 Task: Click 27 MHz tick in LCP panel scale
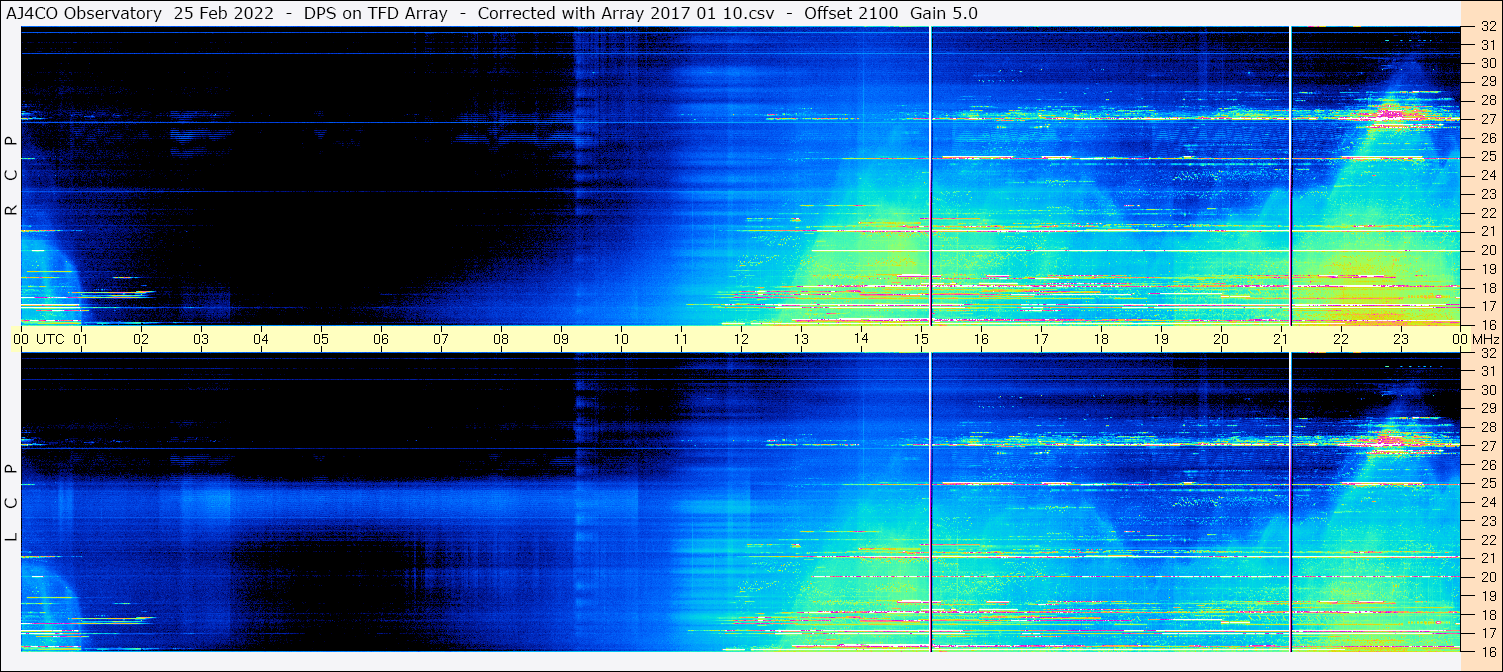1487,446
